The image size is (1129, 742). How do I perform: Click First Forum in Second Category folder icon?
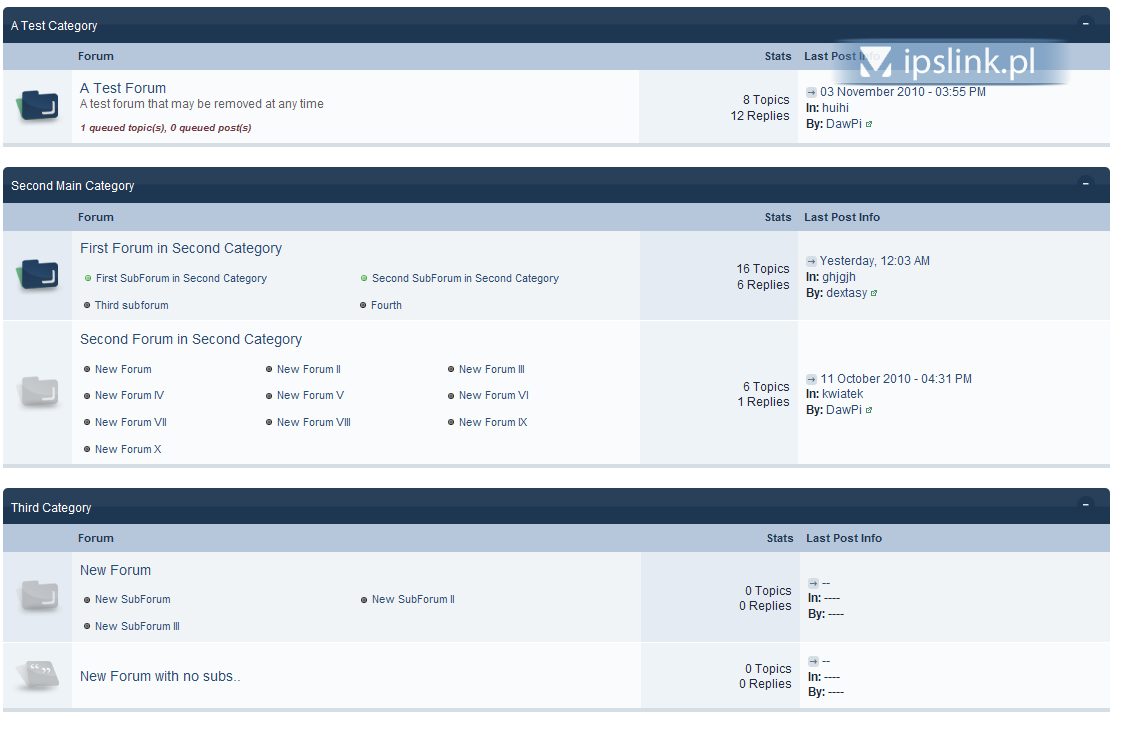pyautogui.click(x=38, y=275)
